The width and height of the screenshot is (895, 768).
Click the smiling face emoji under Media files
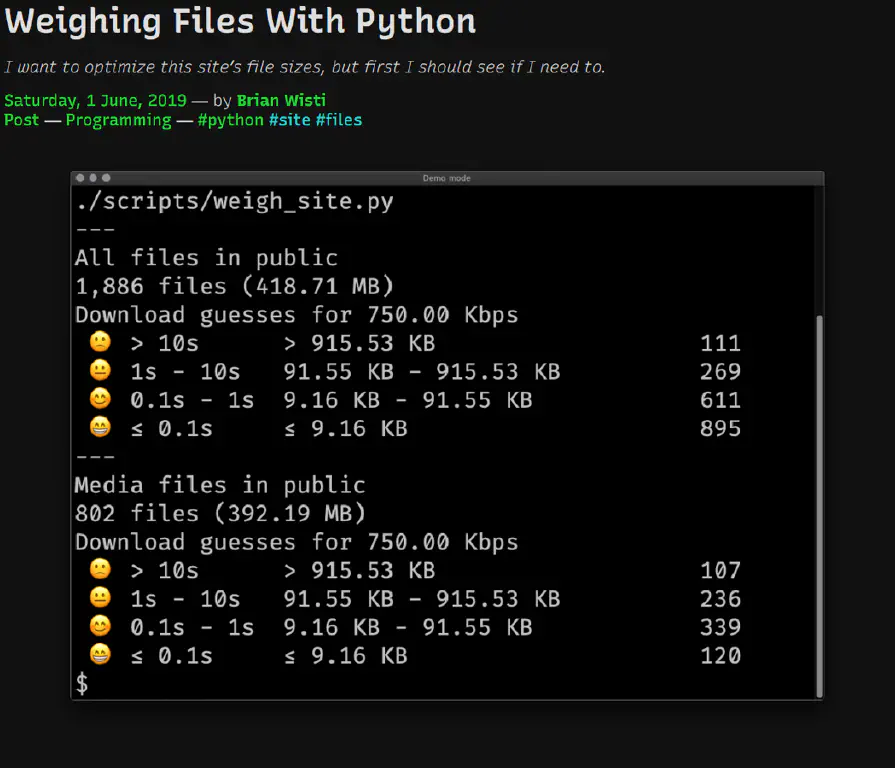(x=100, y=627)
